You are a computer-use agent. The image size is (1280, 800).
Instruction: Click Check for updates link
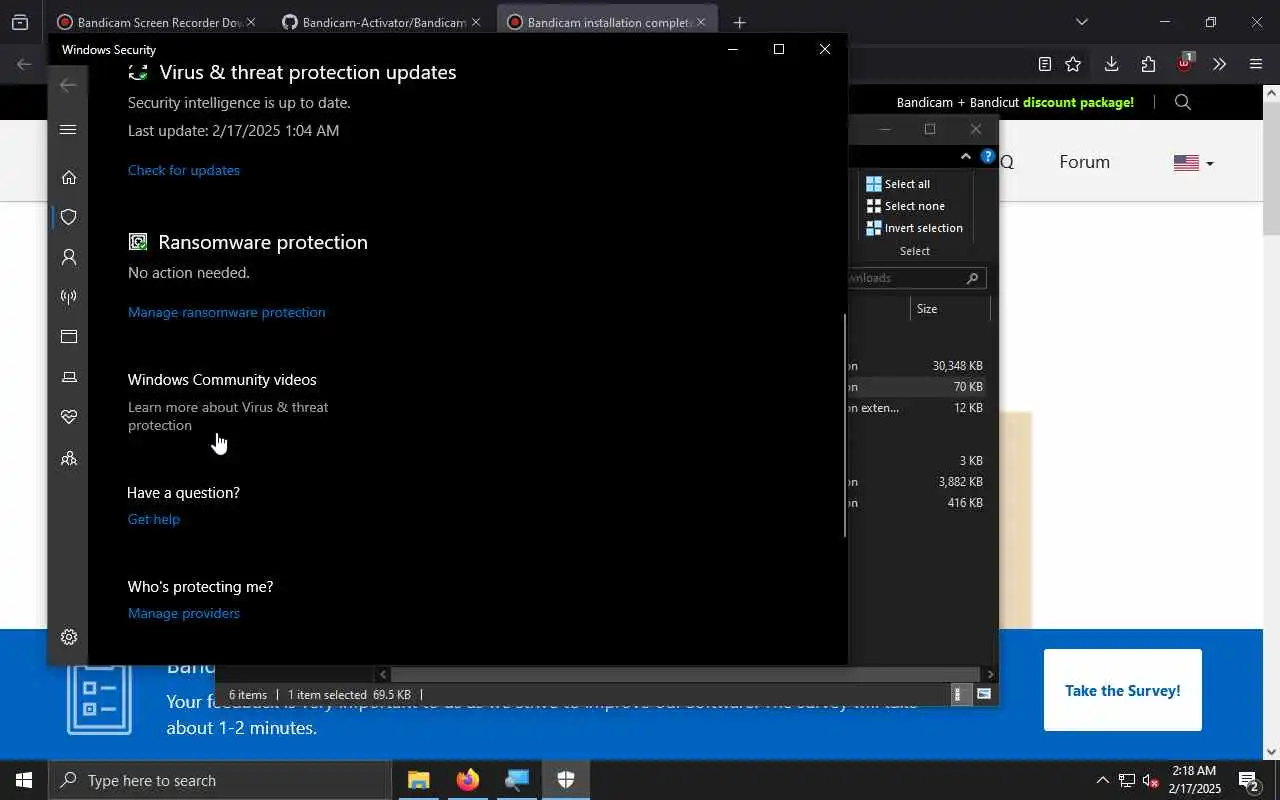tap(184, 170)
